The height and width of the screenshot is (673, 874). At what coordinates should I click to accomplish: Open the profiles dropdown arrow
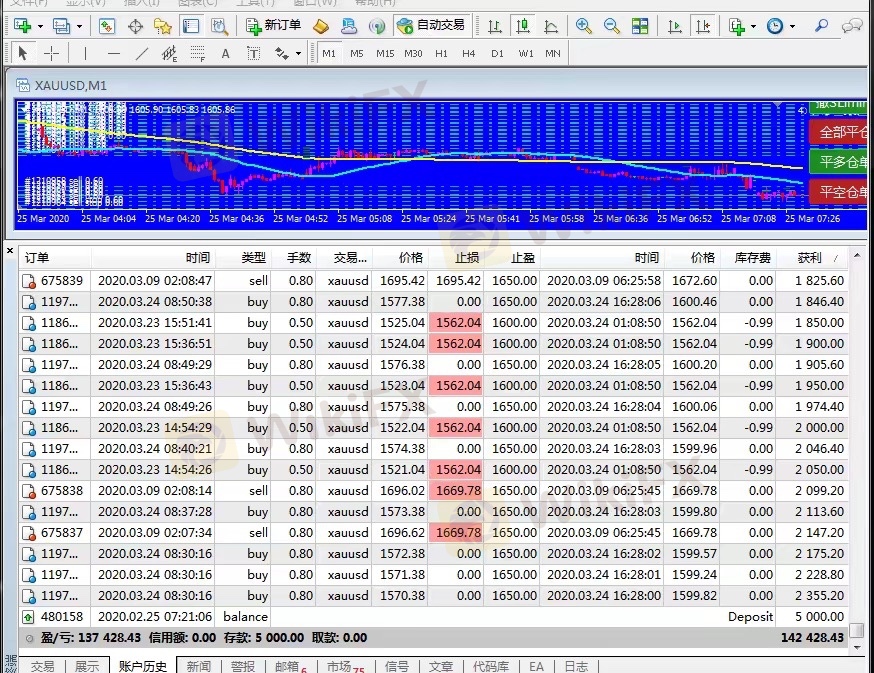coord(78,27)
